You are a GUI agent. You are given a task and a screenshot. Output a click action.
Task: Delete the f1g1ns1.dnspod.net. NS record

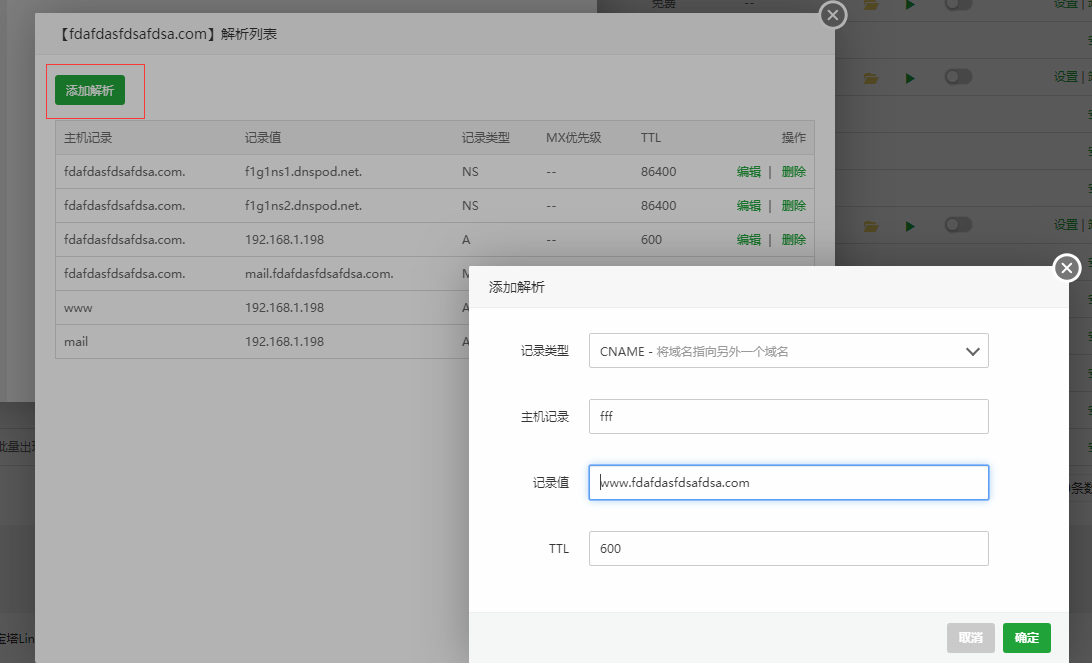click(x=794, y=172)
